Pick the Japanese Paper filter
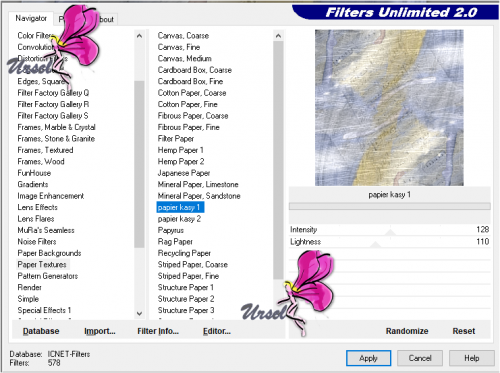Screen dimensions: 500x373 pyautogui.click(x=184, y=173)
